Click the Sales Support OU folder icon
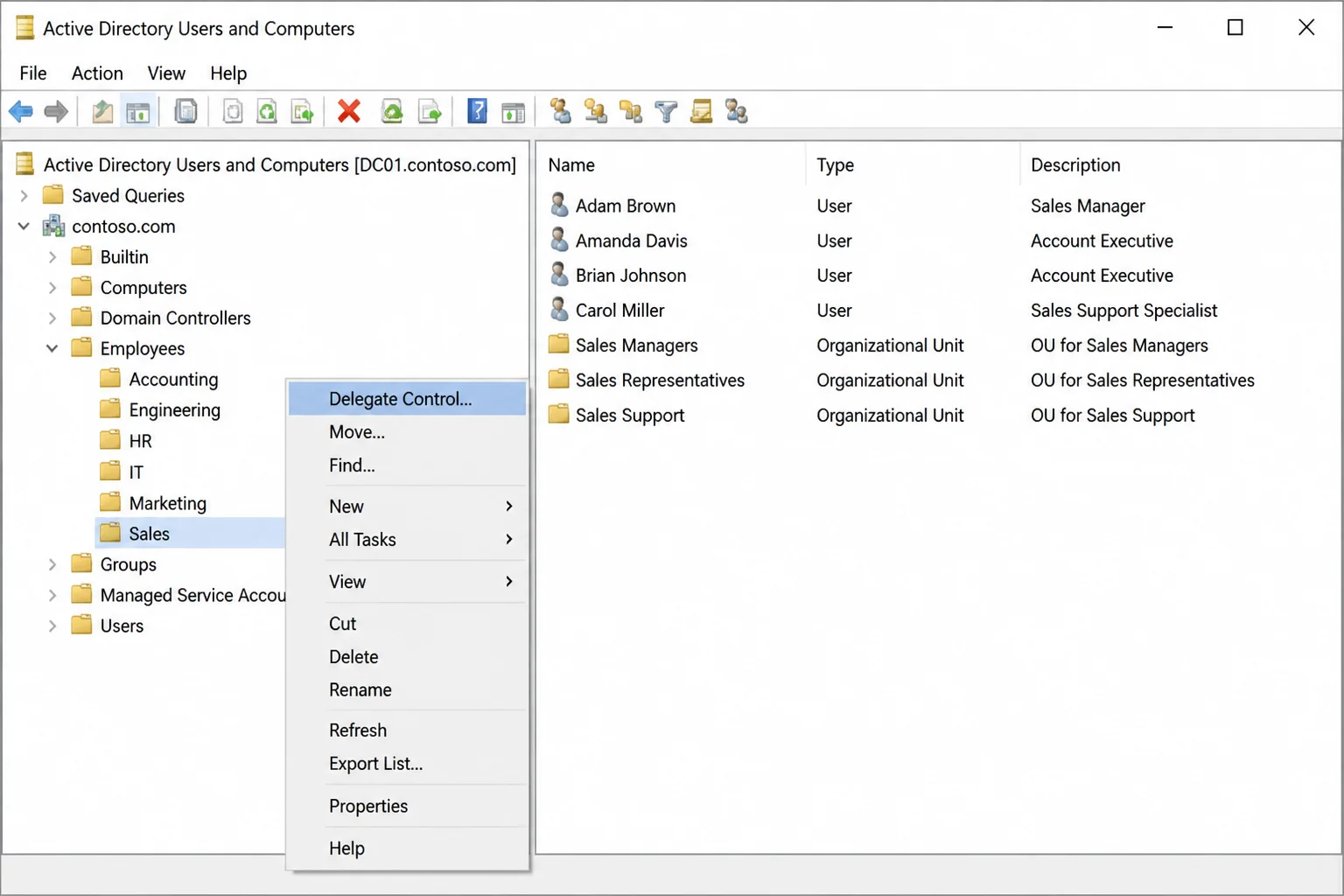Screen dimensions: 1344x896 (x=559, y=414)
